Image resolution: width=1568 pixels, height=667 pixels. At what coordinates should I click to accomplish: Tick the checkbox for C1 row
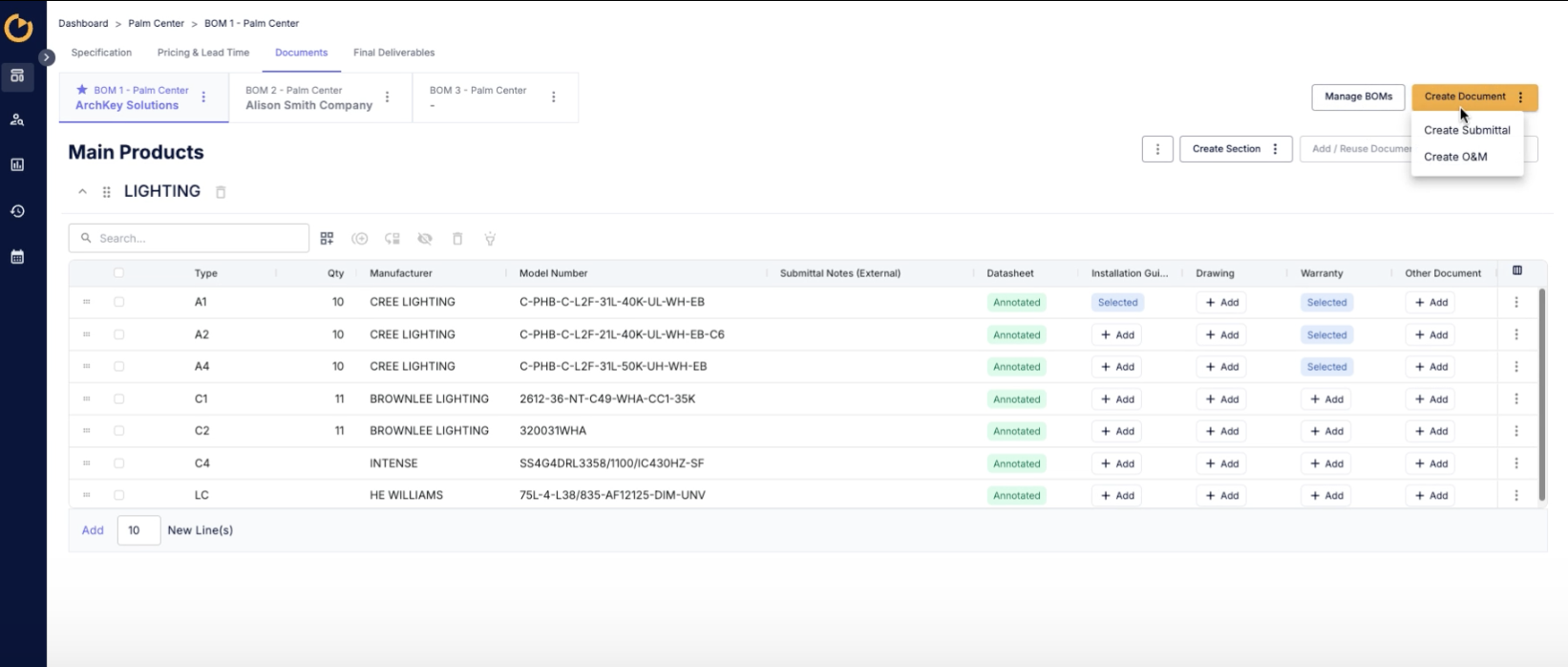pyautogui.click(x=118, y=398)
